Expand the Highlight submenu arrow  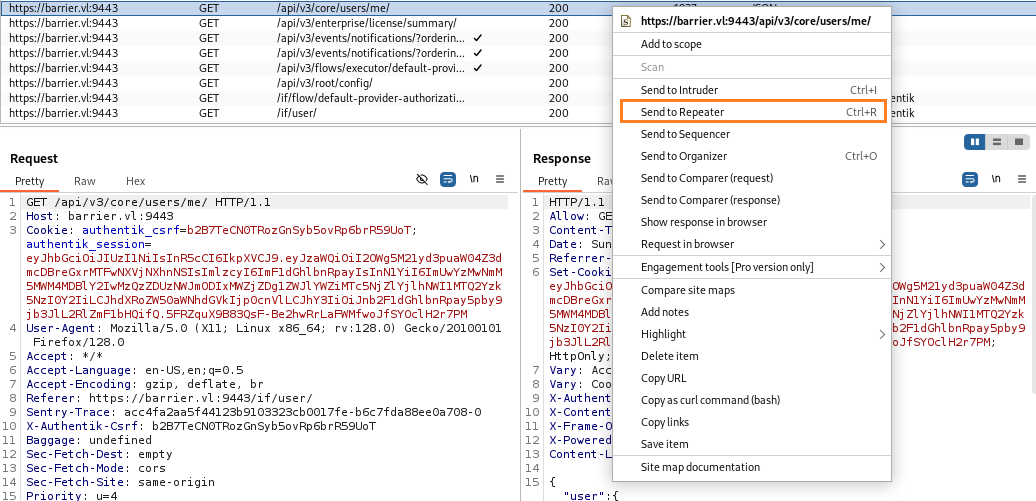point(881,334)
